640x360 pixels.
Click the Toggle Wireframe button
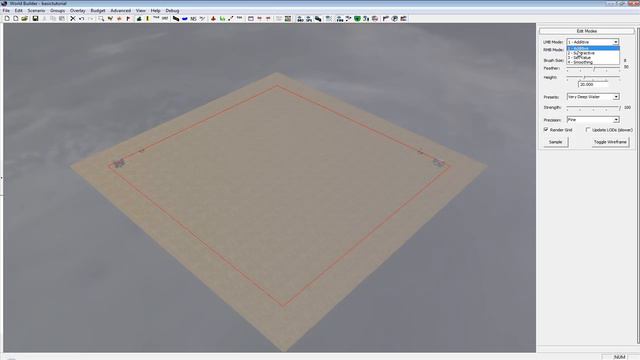pos(610,142)
